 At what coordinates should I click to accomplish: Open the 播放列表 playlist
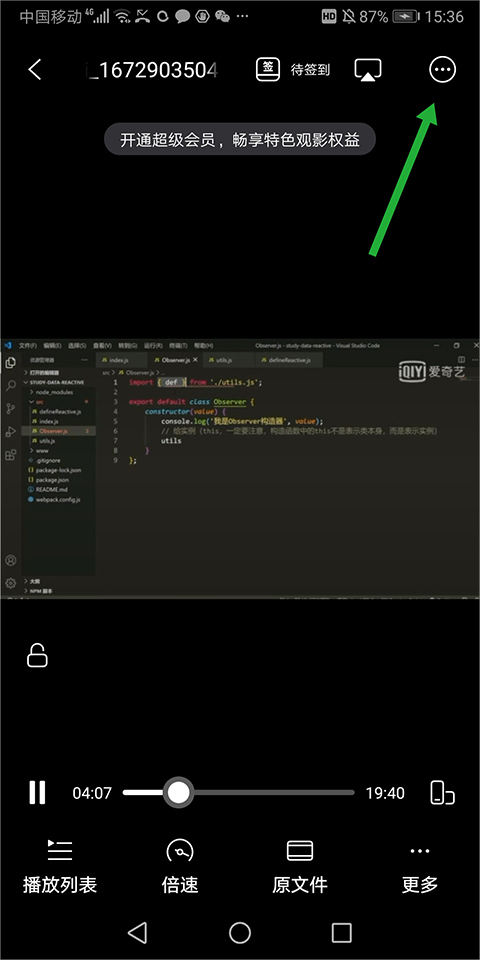point(60,867)
